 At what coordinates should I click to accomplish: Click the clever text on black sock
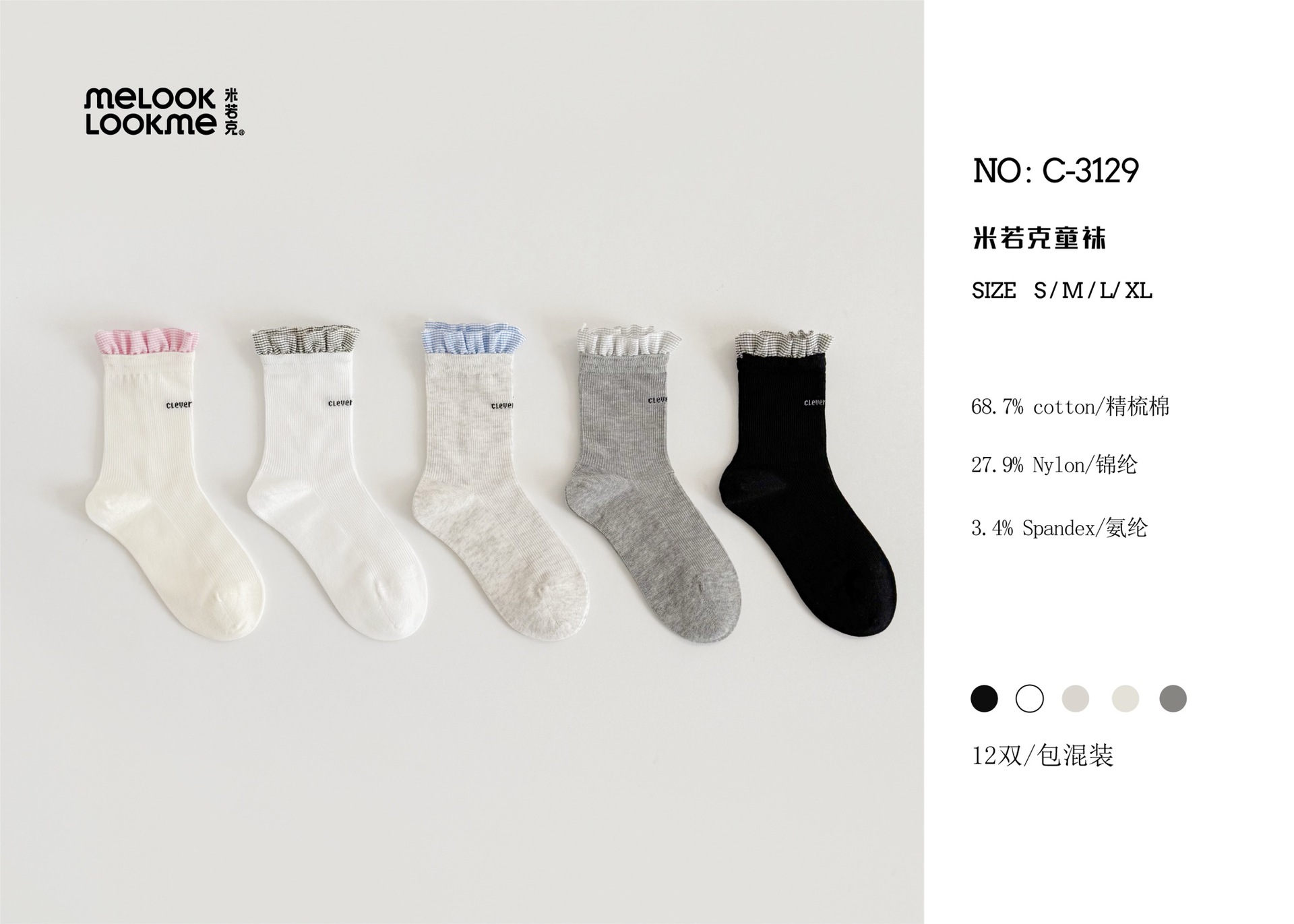[x=815, y=403]
